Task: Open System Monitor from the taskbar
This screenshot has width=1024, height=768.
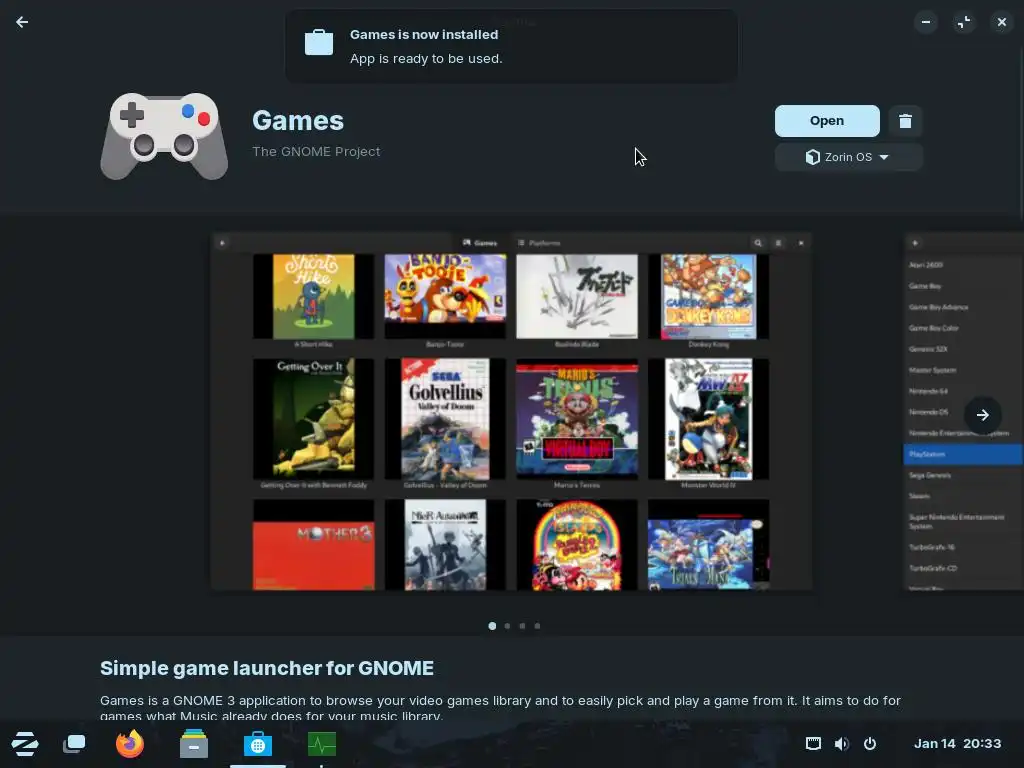Action: 322,744
